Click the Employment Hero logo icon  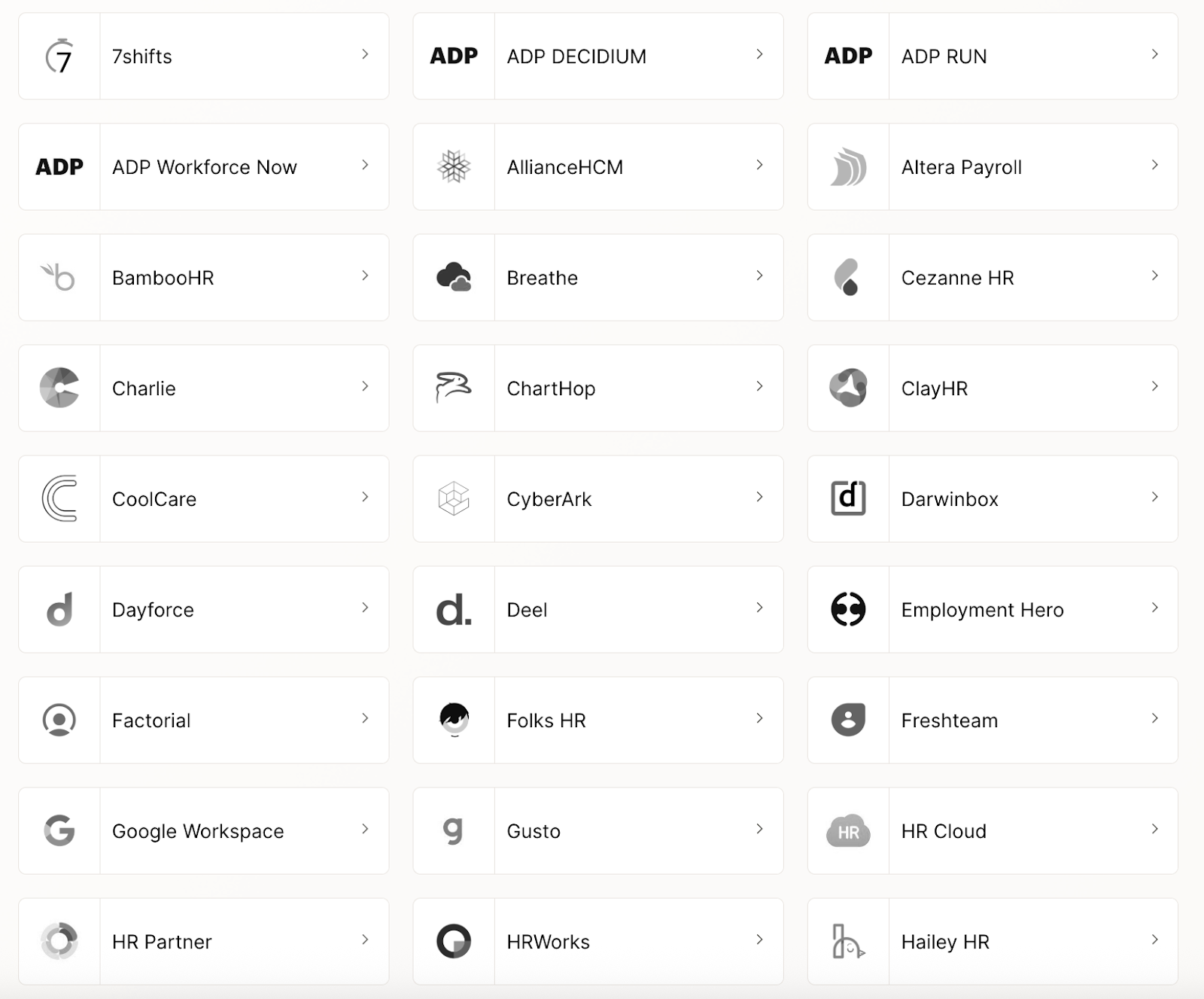(x=848, y=609)
